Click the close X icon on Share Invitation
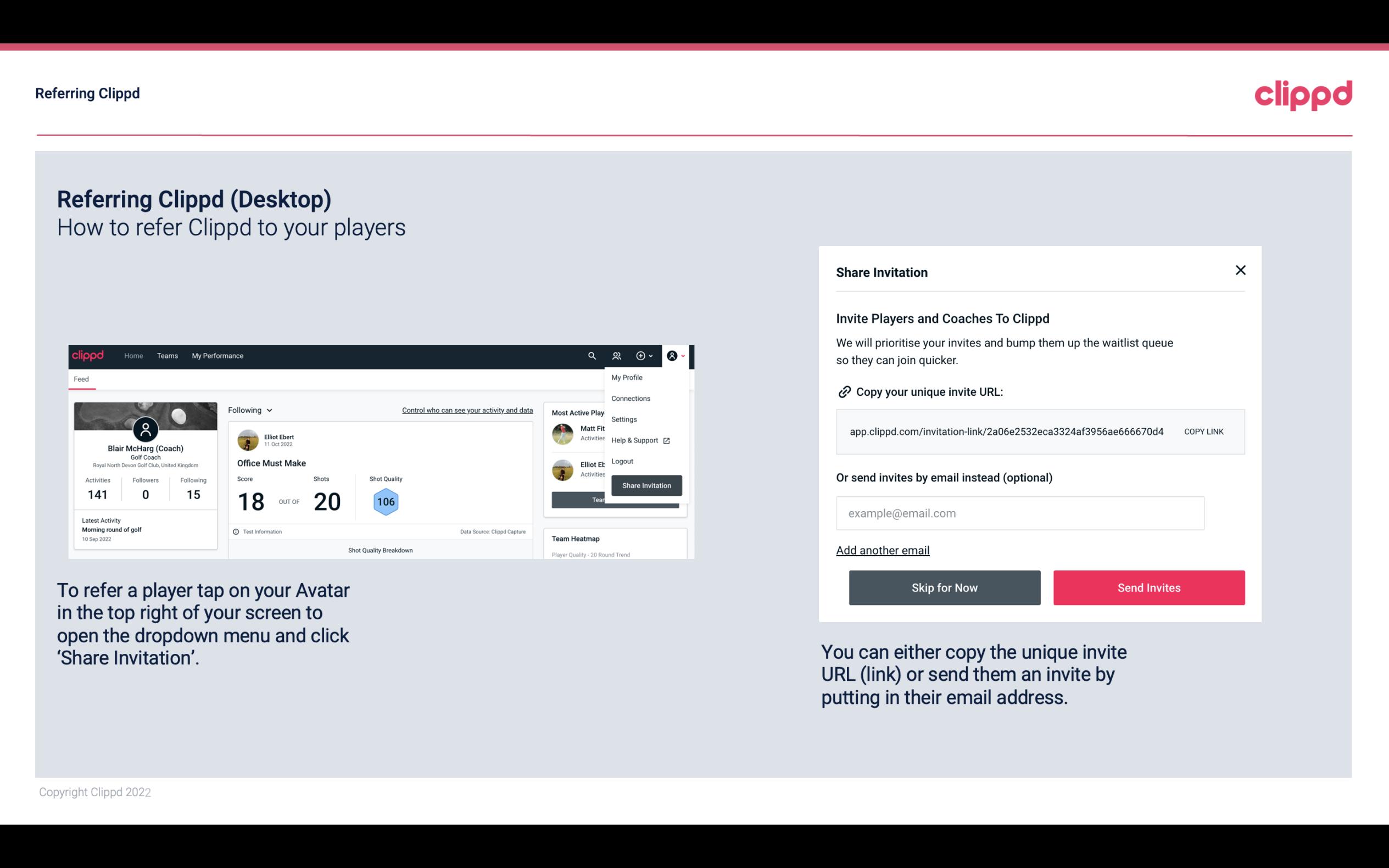The height and width of the screenshot is (868, 1389). click(1240, 270)
